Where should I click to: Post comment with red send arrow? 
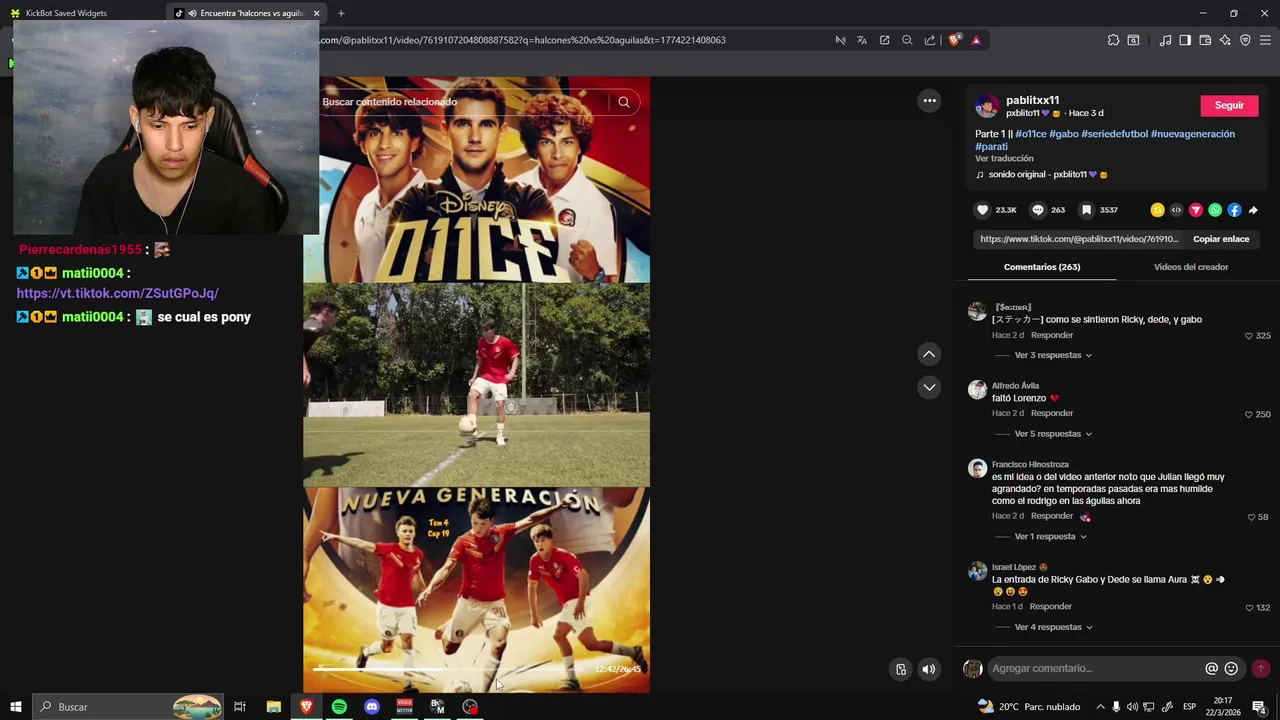[1260, 669]
